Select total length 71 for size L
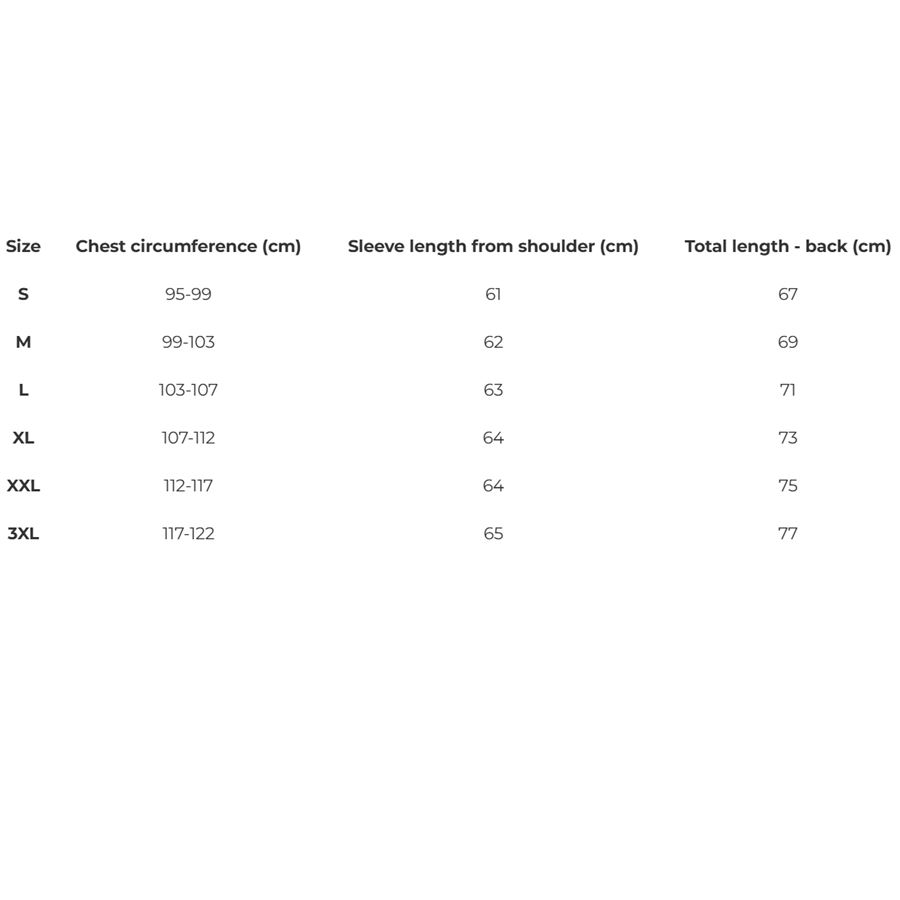Screen dimensions: 900x900 pos(788,390)
